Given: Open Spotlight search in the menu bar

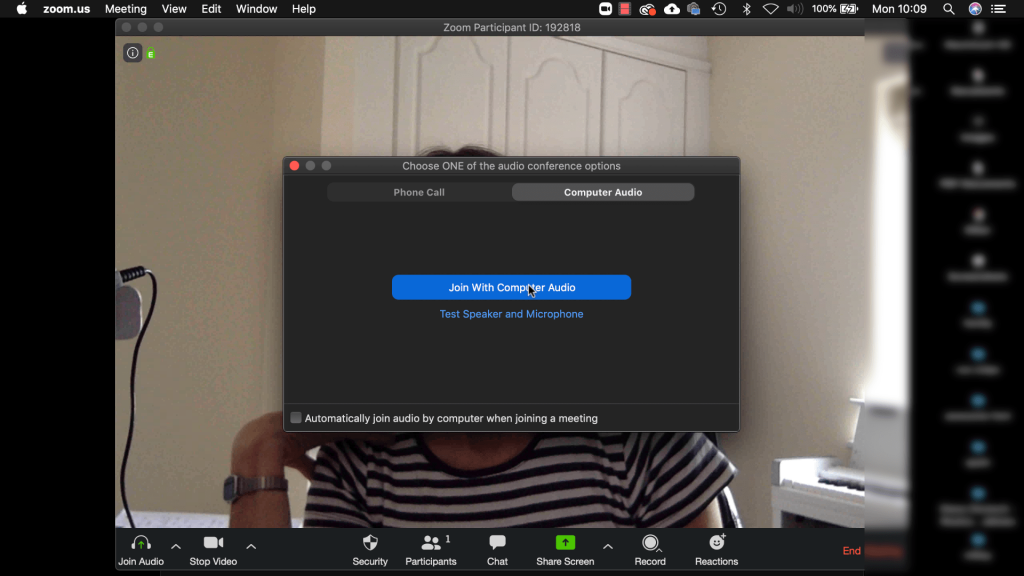Looking at the screenshot, I should (x=948, y=9).
